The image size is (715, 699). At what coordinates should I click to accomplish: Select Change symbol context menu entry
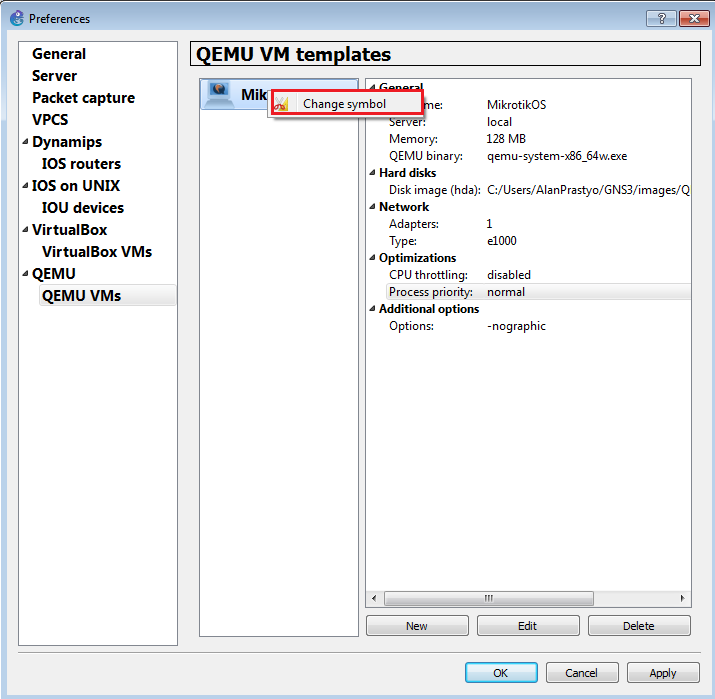point(347,104)
